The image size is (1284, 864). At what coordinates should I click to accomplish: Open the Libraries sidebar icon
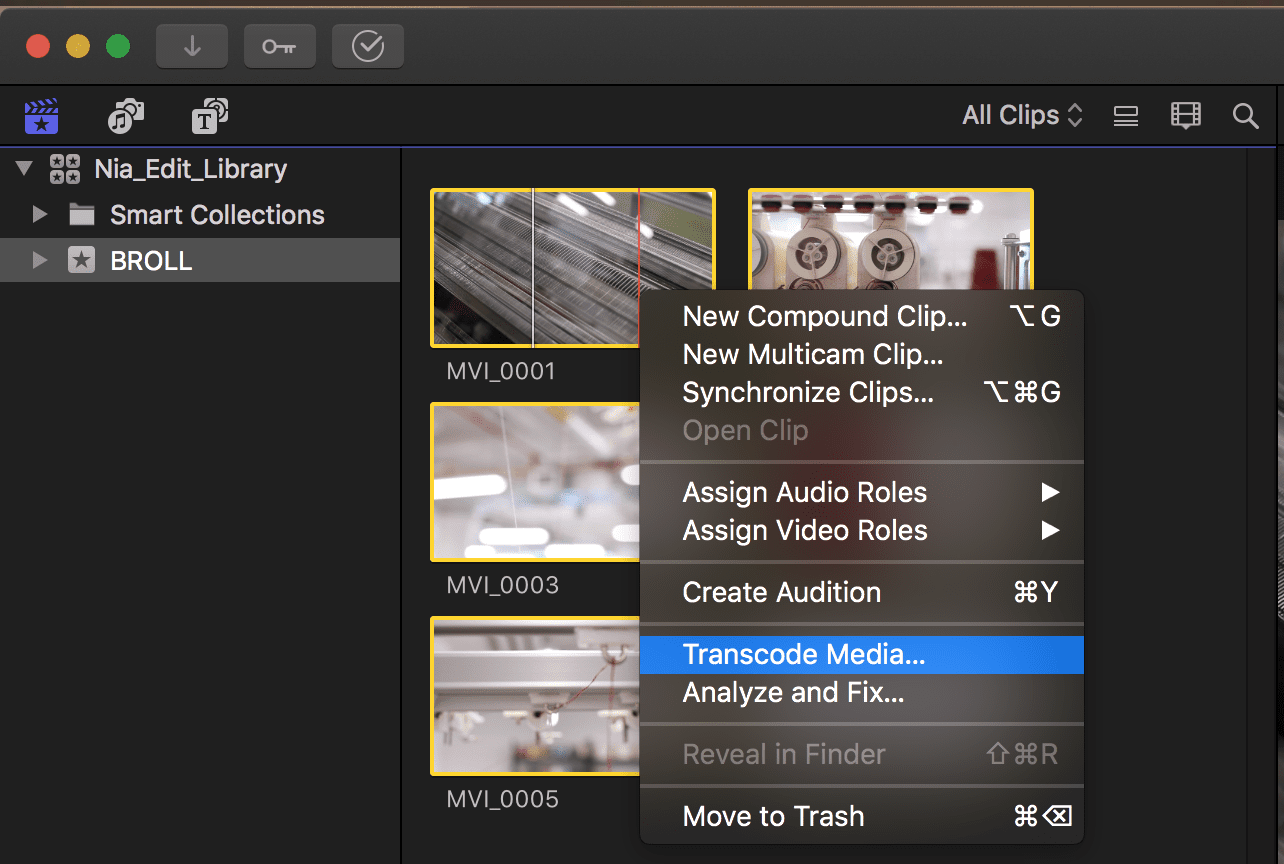pyautogui.click(x=41, y=115)
